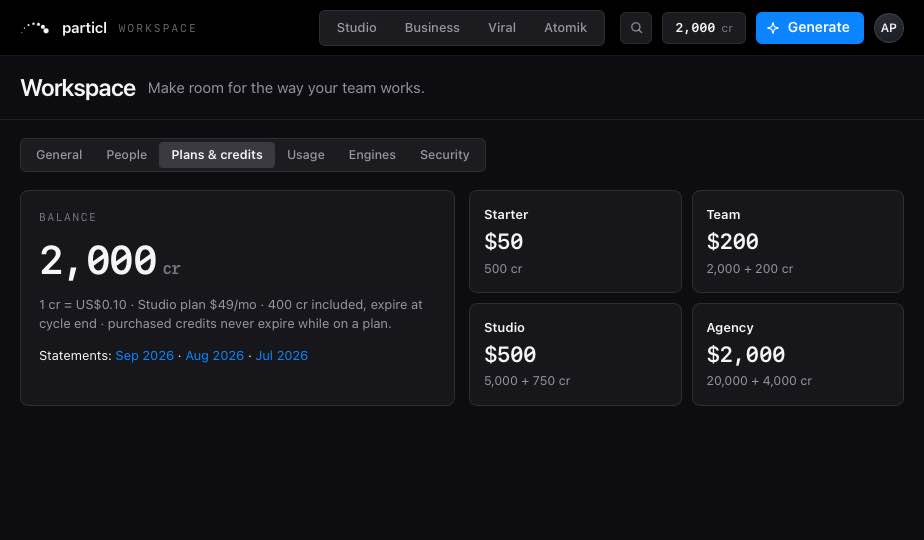This screenshot has width=924, height=540.
Task: Open the Sep 2026 statement
Action: tap(144, 355)
